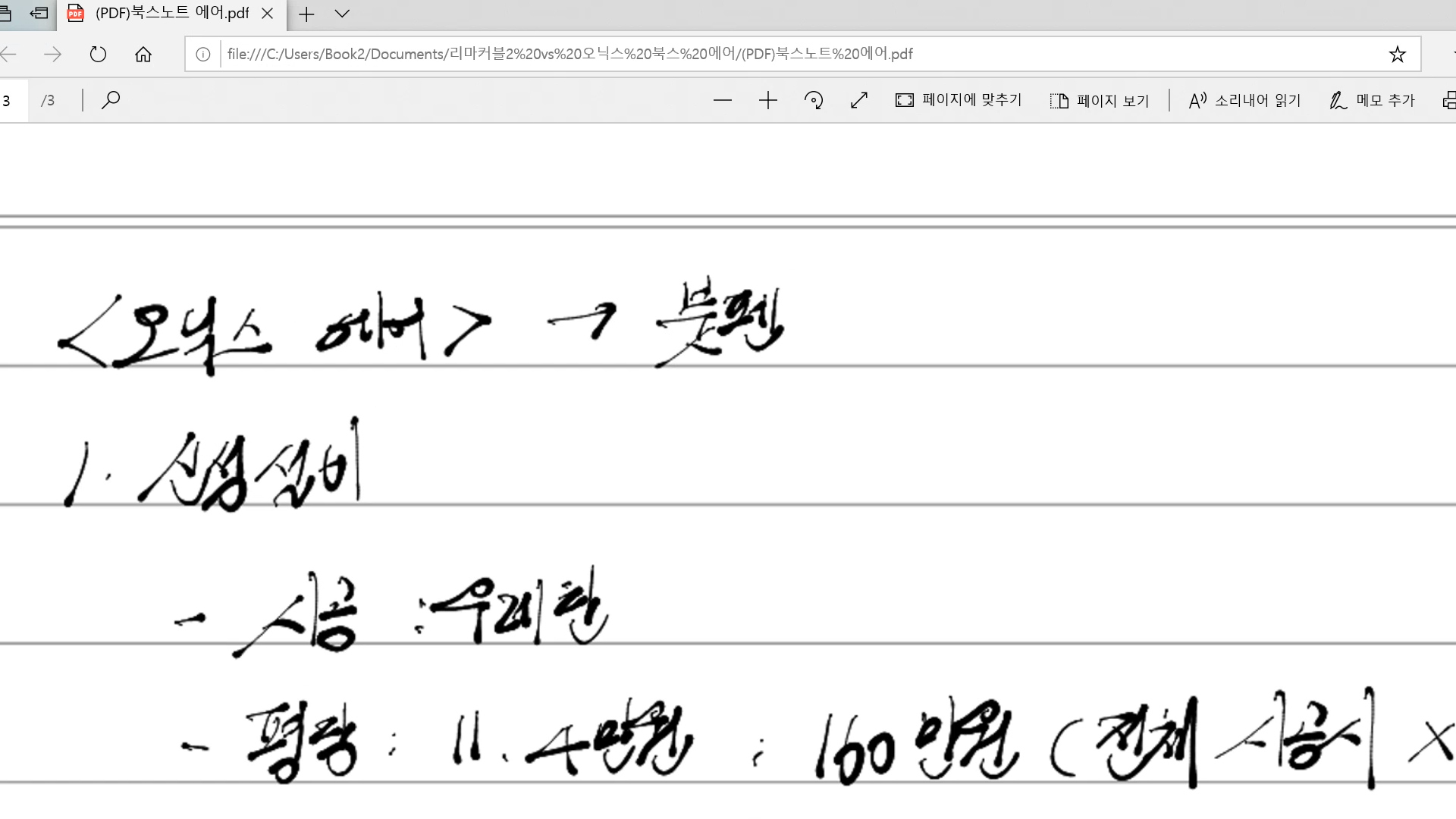The width and height of the screenshot is (1456, 819).
Task: Zoom out using the minus icon
Action: pos(722,100)
